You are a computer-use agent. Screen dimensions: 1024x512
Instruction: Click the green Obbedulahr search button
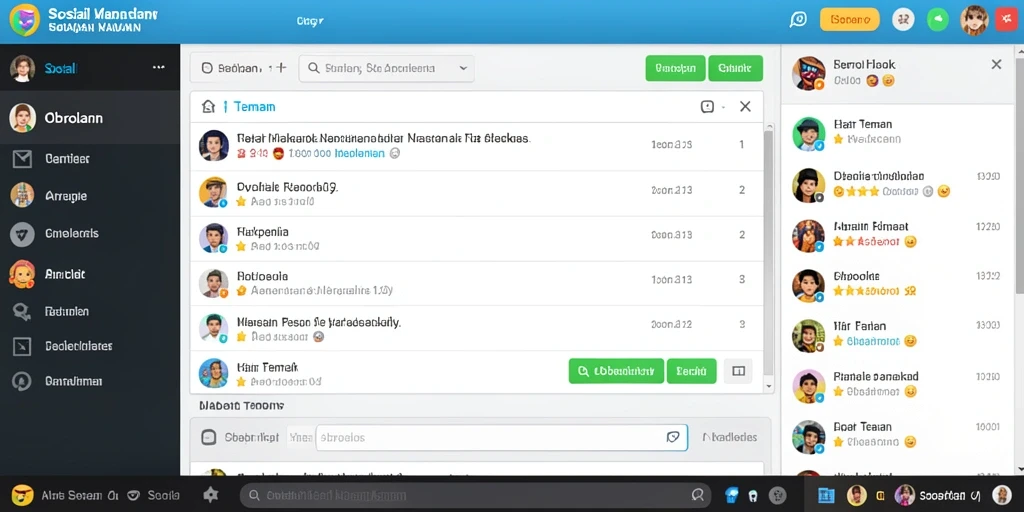(x=616, y=371)
